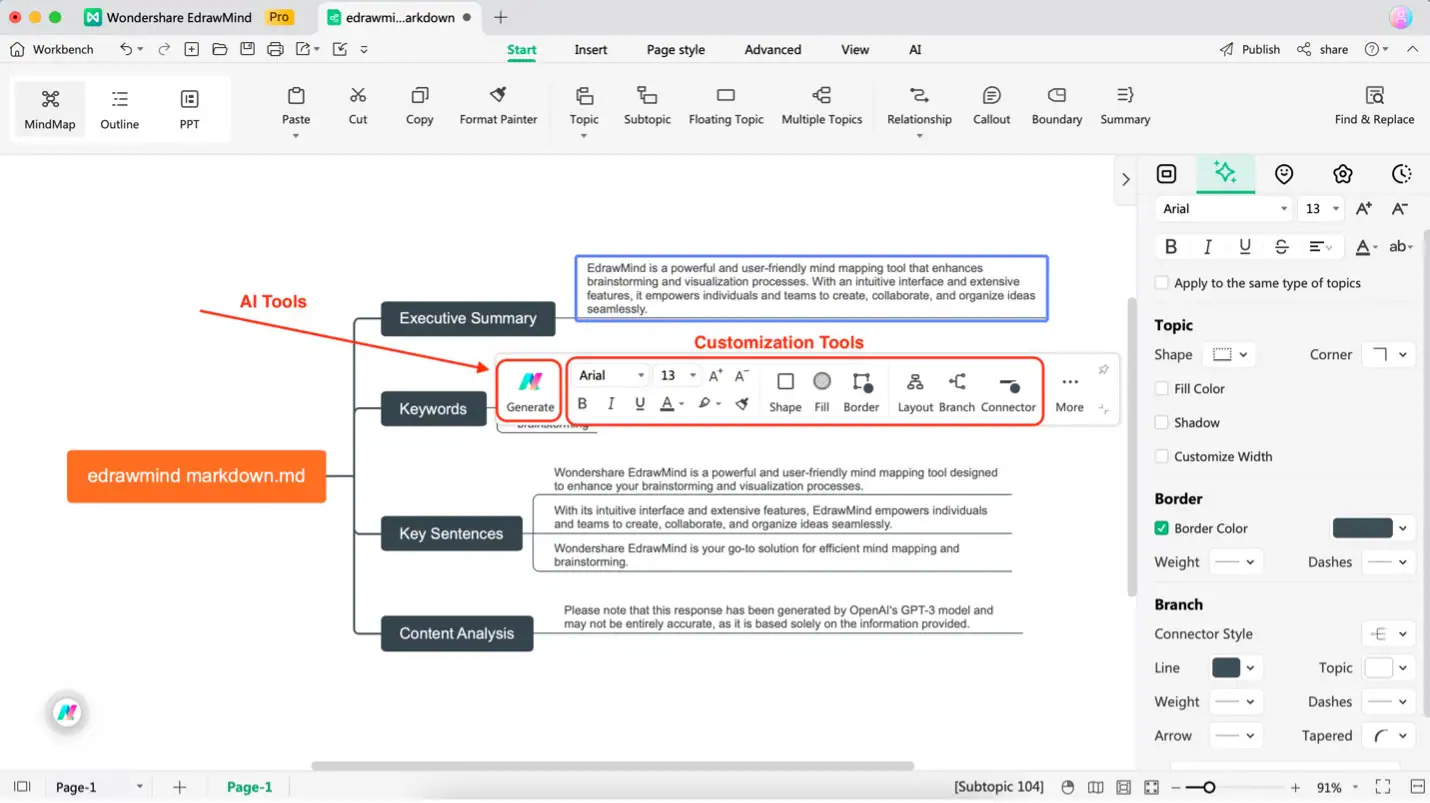This screenshot has width=1430, height=803.
Task: Activate the Format Painter
Action: tap(498, 106)
